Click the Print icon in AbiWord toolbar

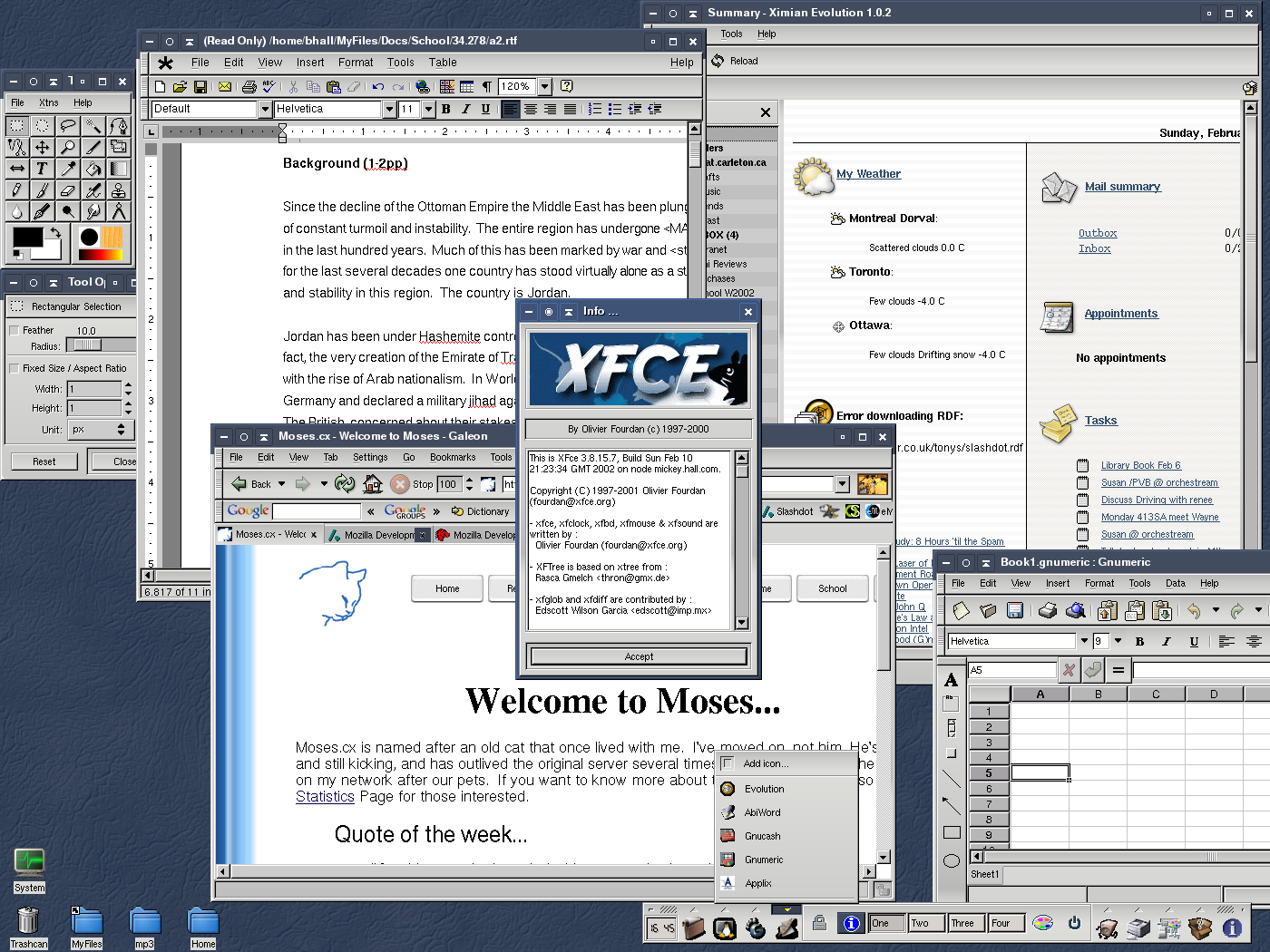249,87
